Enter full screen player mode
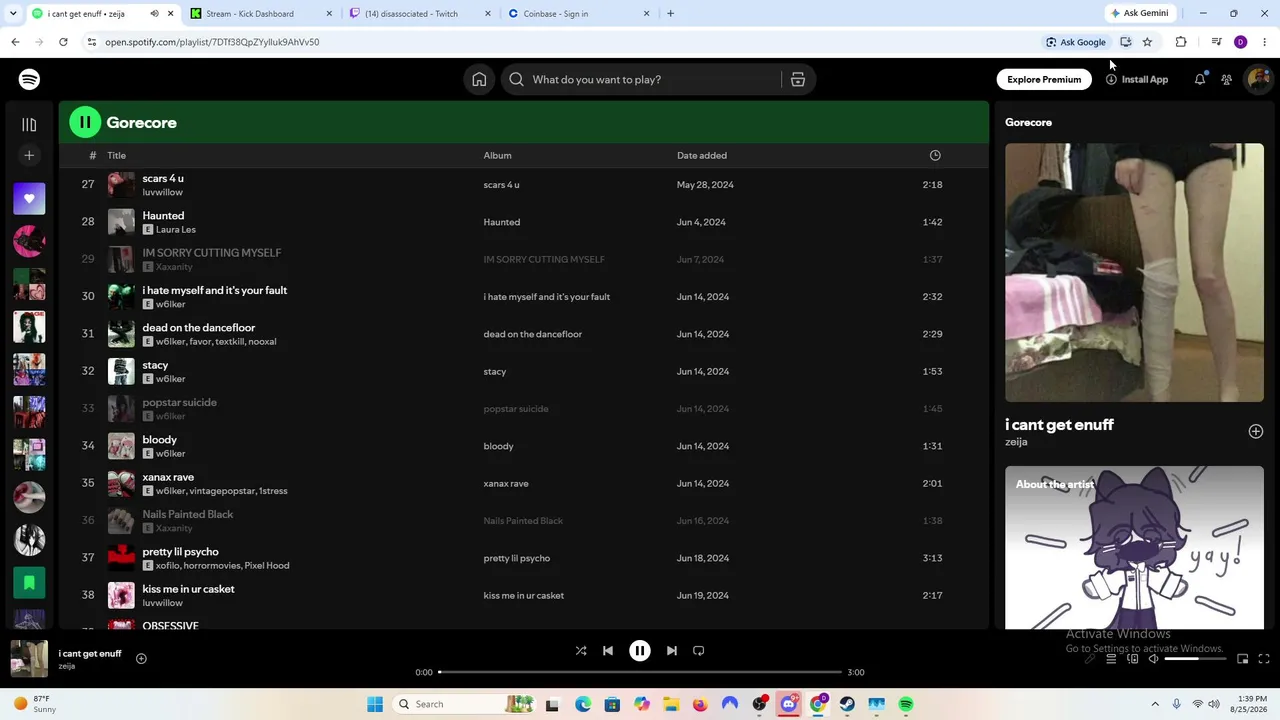This screenshot has width=1280, height=720. (x=1263, y=659)
